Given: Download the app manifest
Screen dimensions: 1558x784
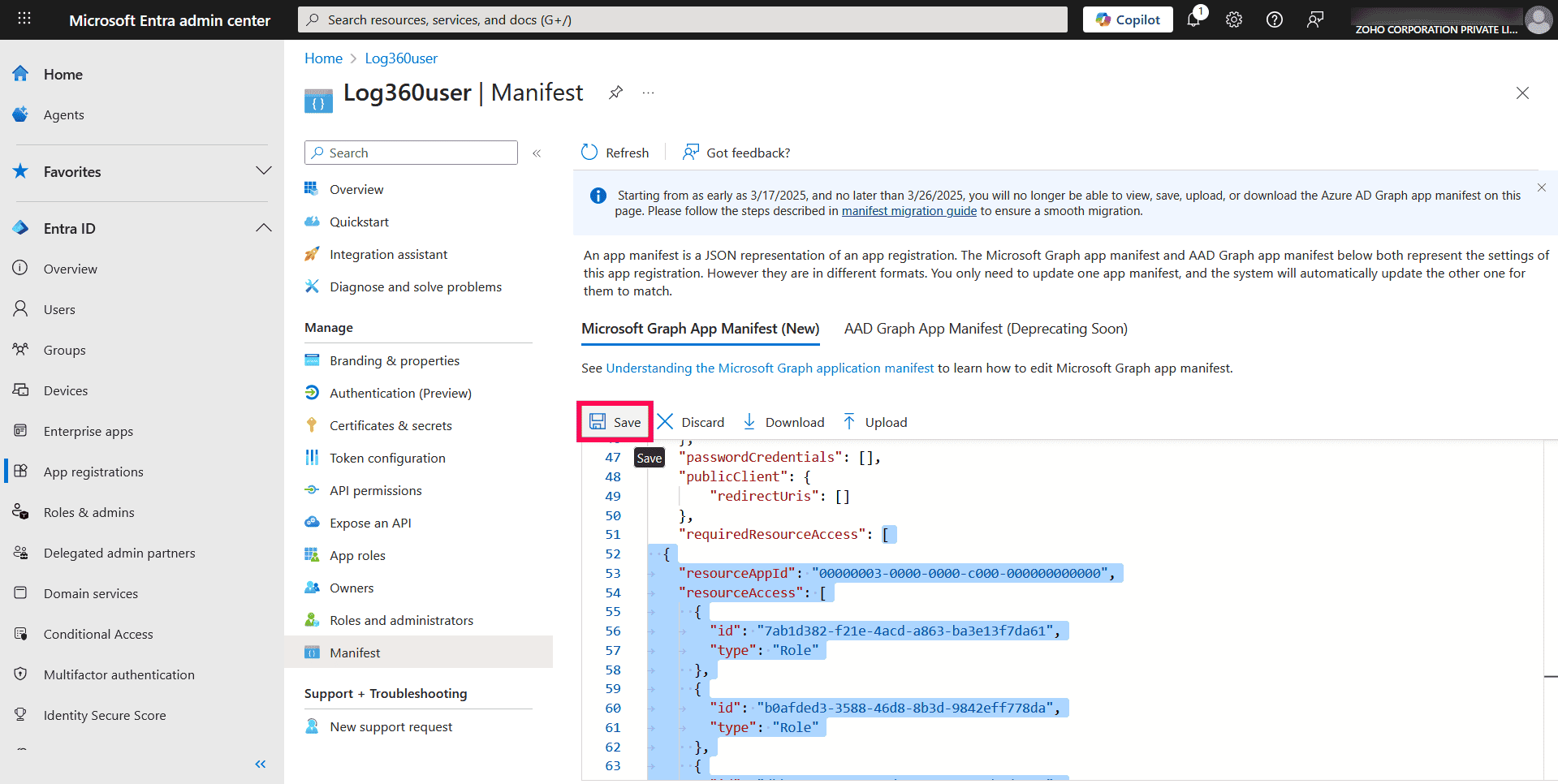Looking at the screenshot, I should [783, 421].
